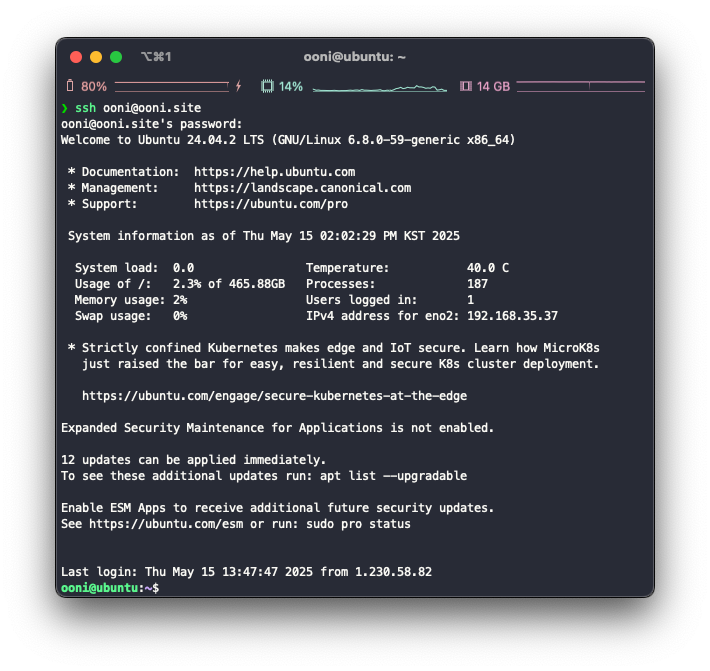Viewport: 710px width, 671px height.
Task: Click the login source IP 1.230.58.82
Action: (x=393, y=572)
